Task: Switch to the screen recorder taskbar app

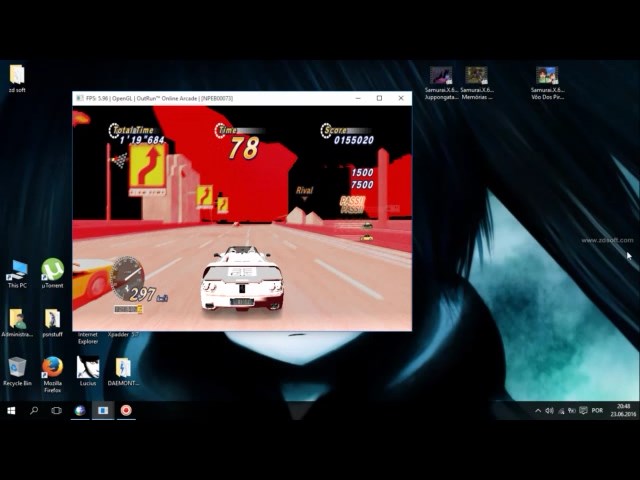Action: (x=126, y=410)
